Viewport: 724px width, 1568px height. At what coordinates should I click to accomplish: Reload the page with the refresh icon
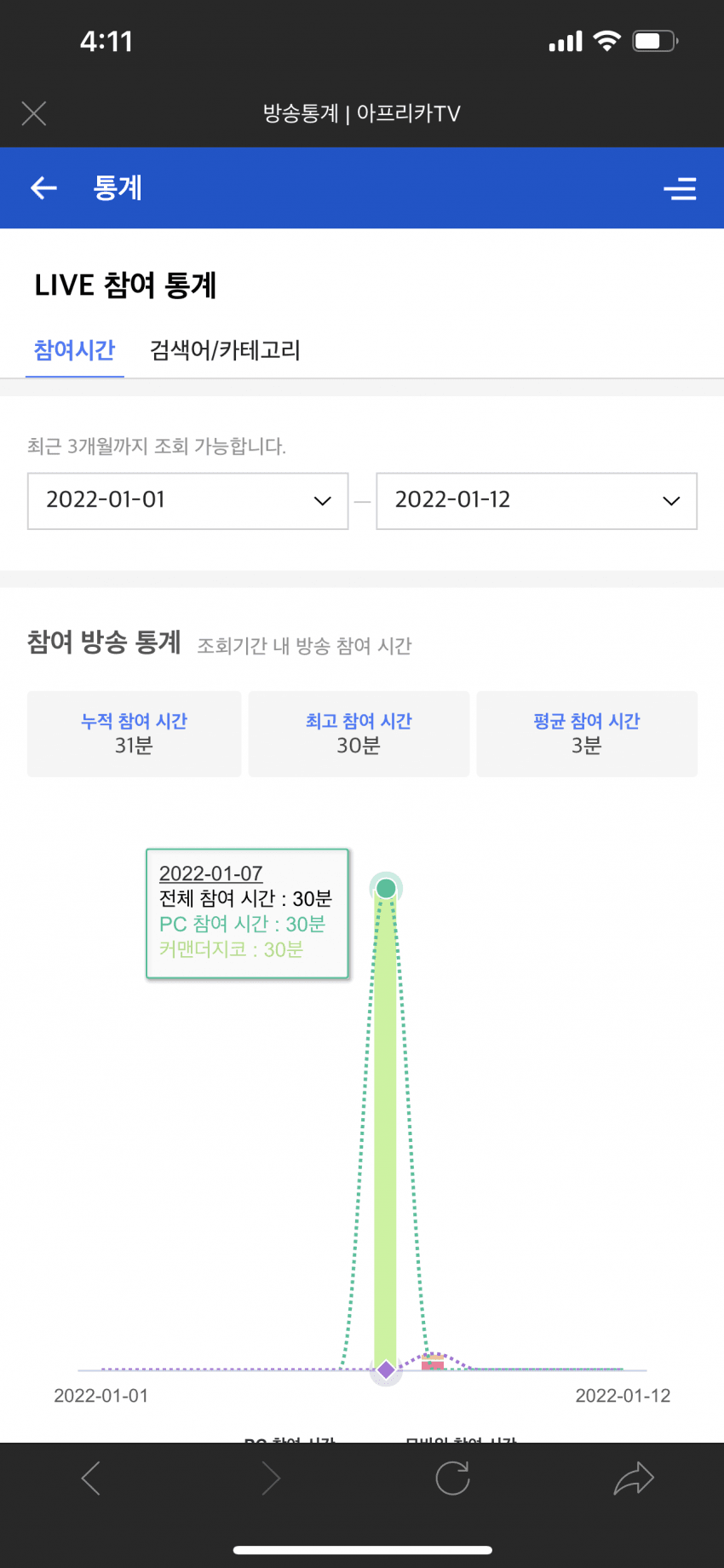[452, 1479]
